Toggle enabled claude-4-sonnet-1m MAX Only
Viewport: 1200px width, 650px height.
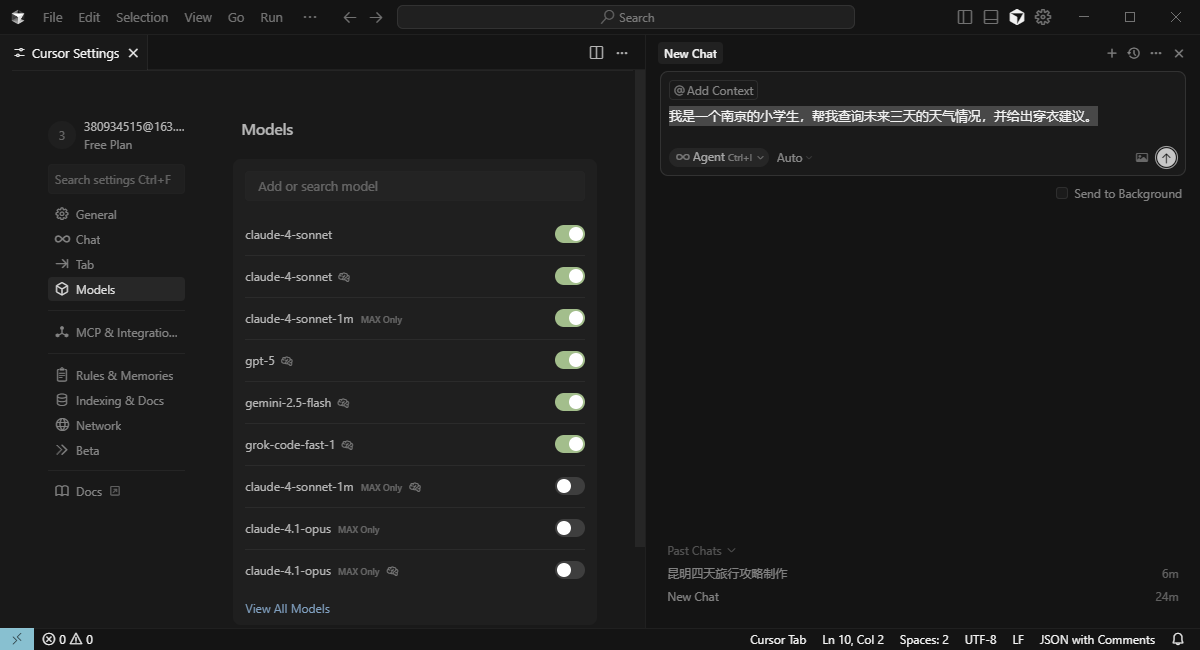[570, 318]
